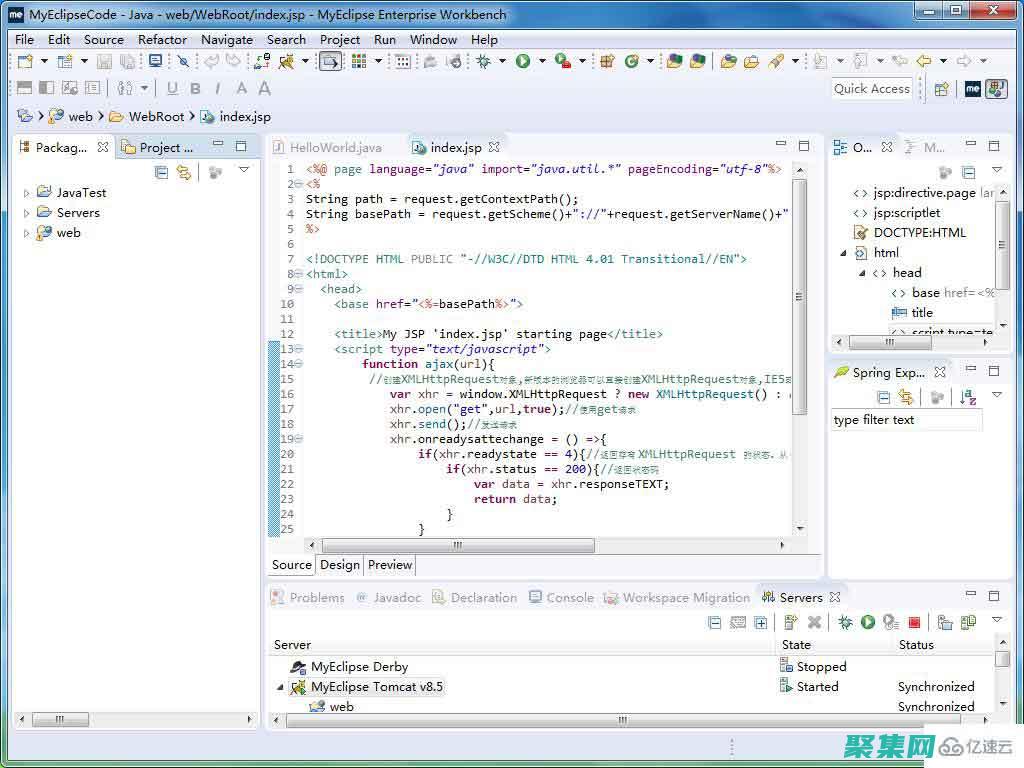Expand the JavaTest project in Package Explorer
Image resolution: width=1024 pixels, height=768 pixels.
click(25, 192)
